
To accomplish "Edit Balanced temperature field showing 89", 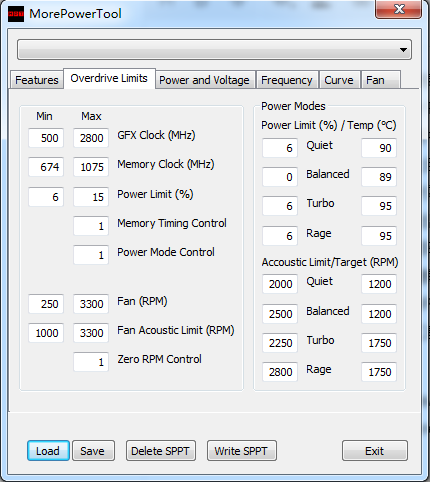I will pyautogui.click(x=379, y=177).
